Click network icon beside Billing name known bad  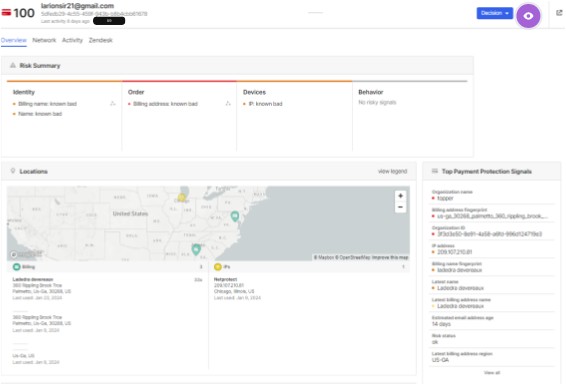click(113, 104)
